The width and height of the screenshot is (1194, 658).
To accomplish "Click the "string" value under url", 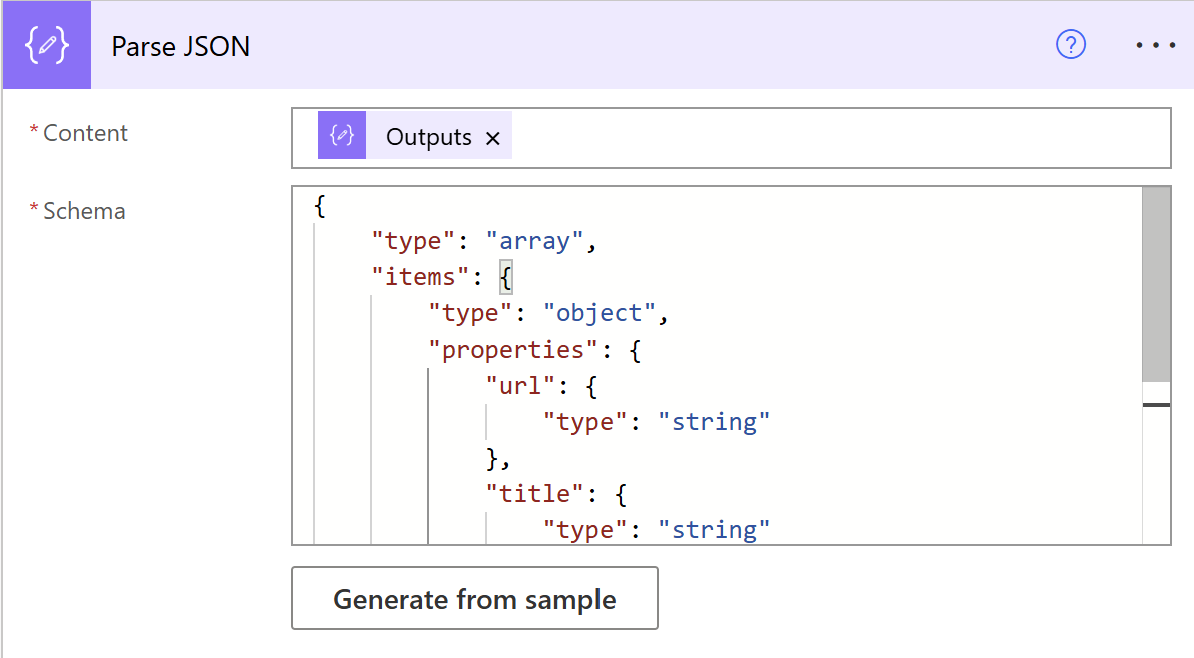I will click(714, 421).
